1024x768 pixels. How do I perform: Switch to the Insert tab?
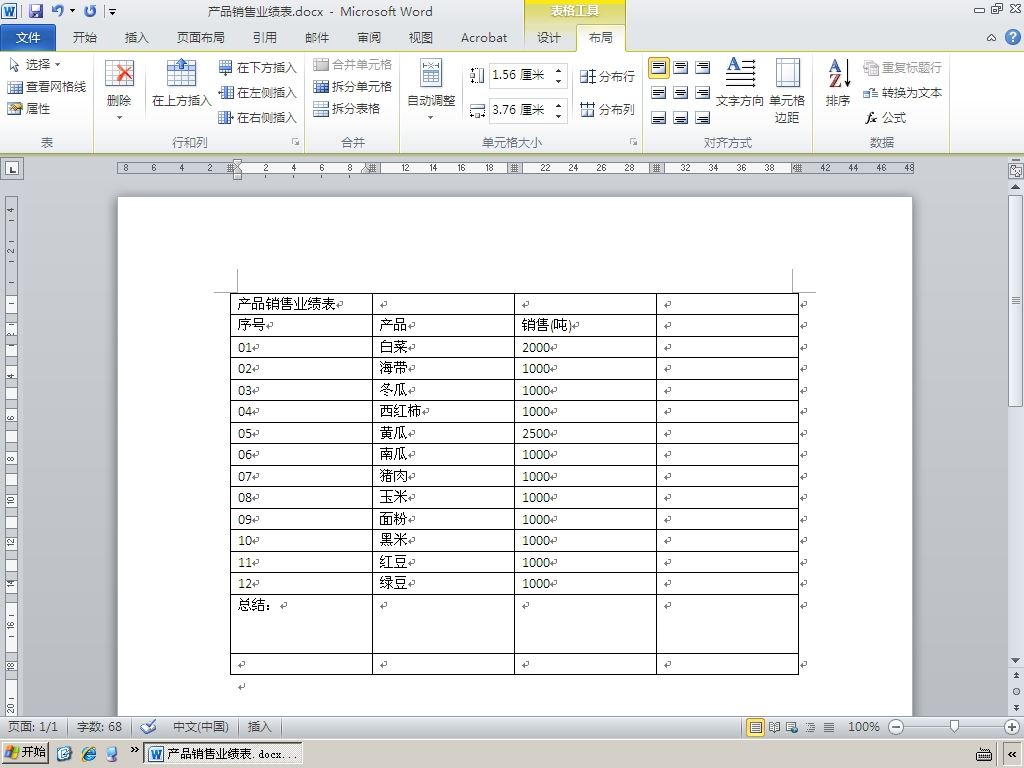pos(136,38)
